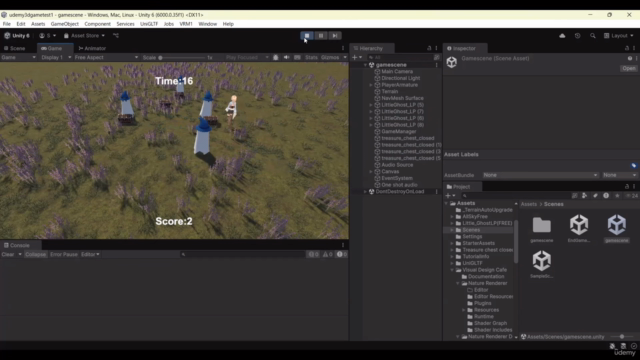Open Unity cloud services icon
Image resolution: width=640 pixels, height=360 pixels.
[x=562, y=36]
